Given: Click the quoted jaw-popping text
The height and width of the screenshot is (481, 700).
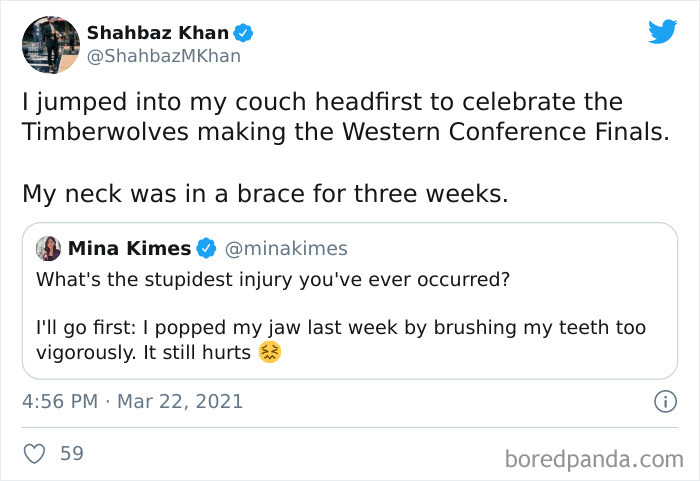Looking at the screenshot, I should [340, 340].
